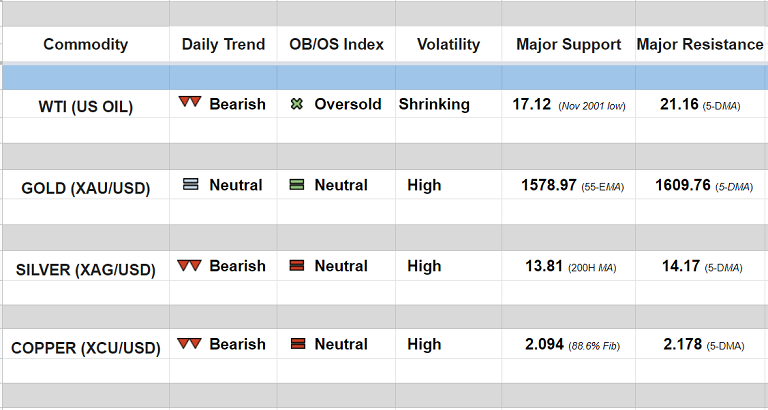Click Gold's 1578.97 support value
This screenshot has height=410, width=768.
click(548, 185)
